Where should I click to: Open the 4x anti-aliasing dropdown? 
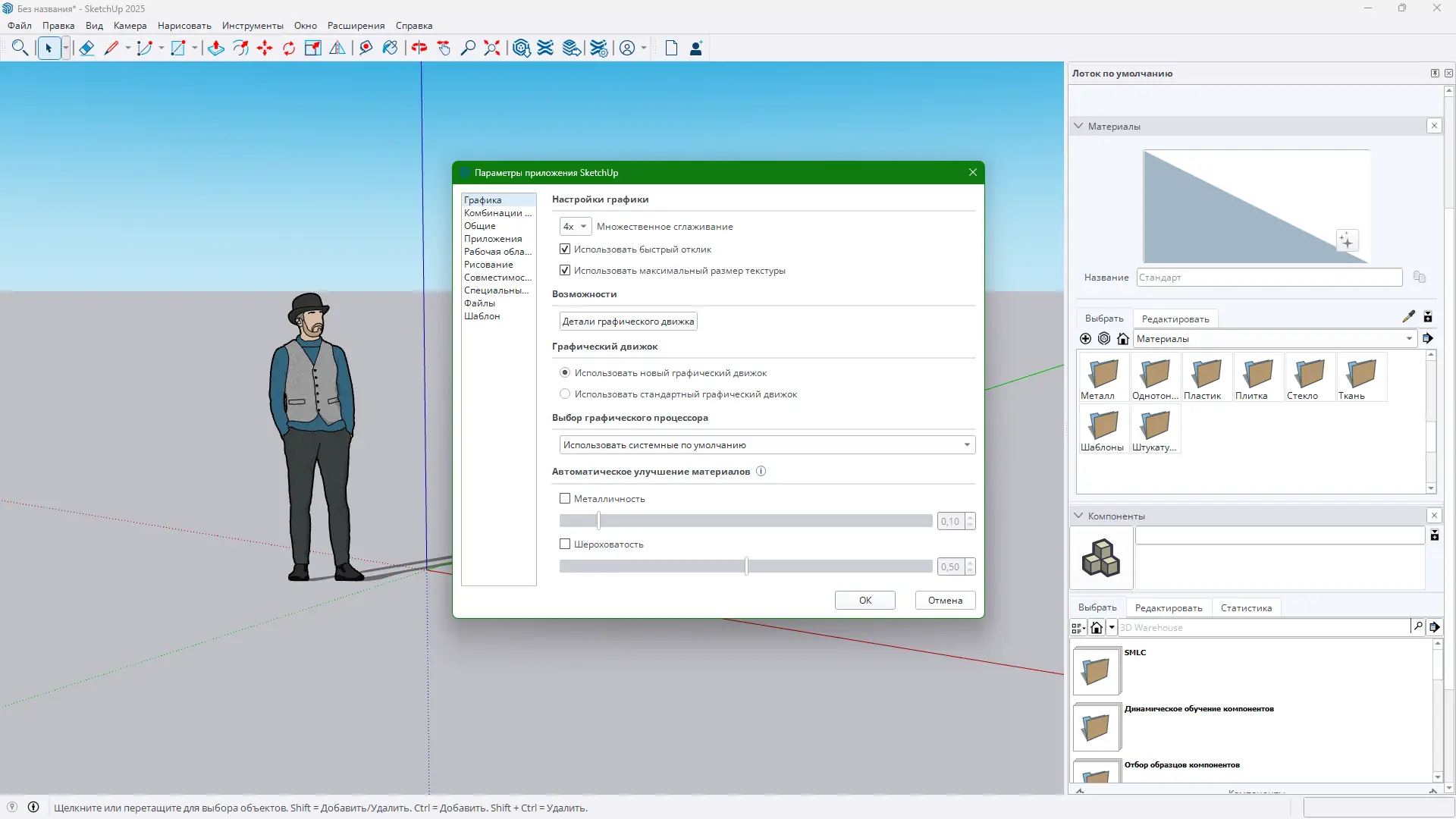click(x=576, y=226)
